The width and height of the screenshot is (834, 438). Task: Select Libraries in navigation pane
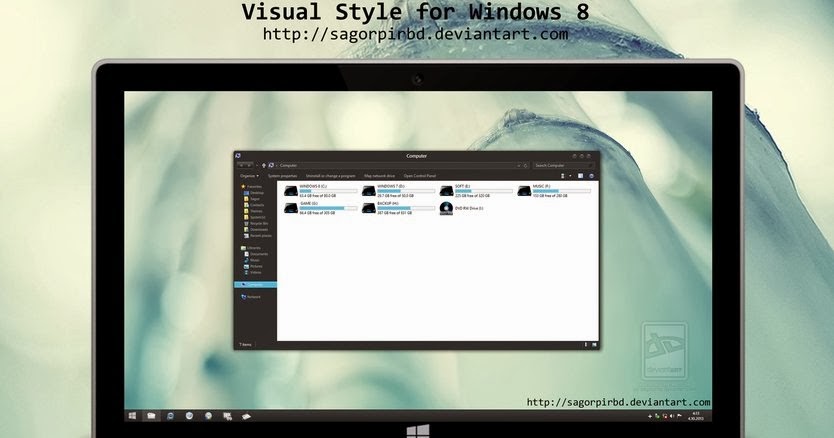pyautogui.click(x=251, y=248)
